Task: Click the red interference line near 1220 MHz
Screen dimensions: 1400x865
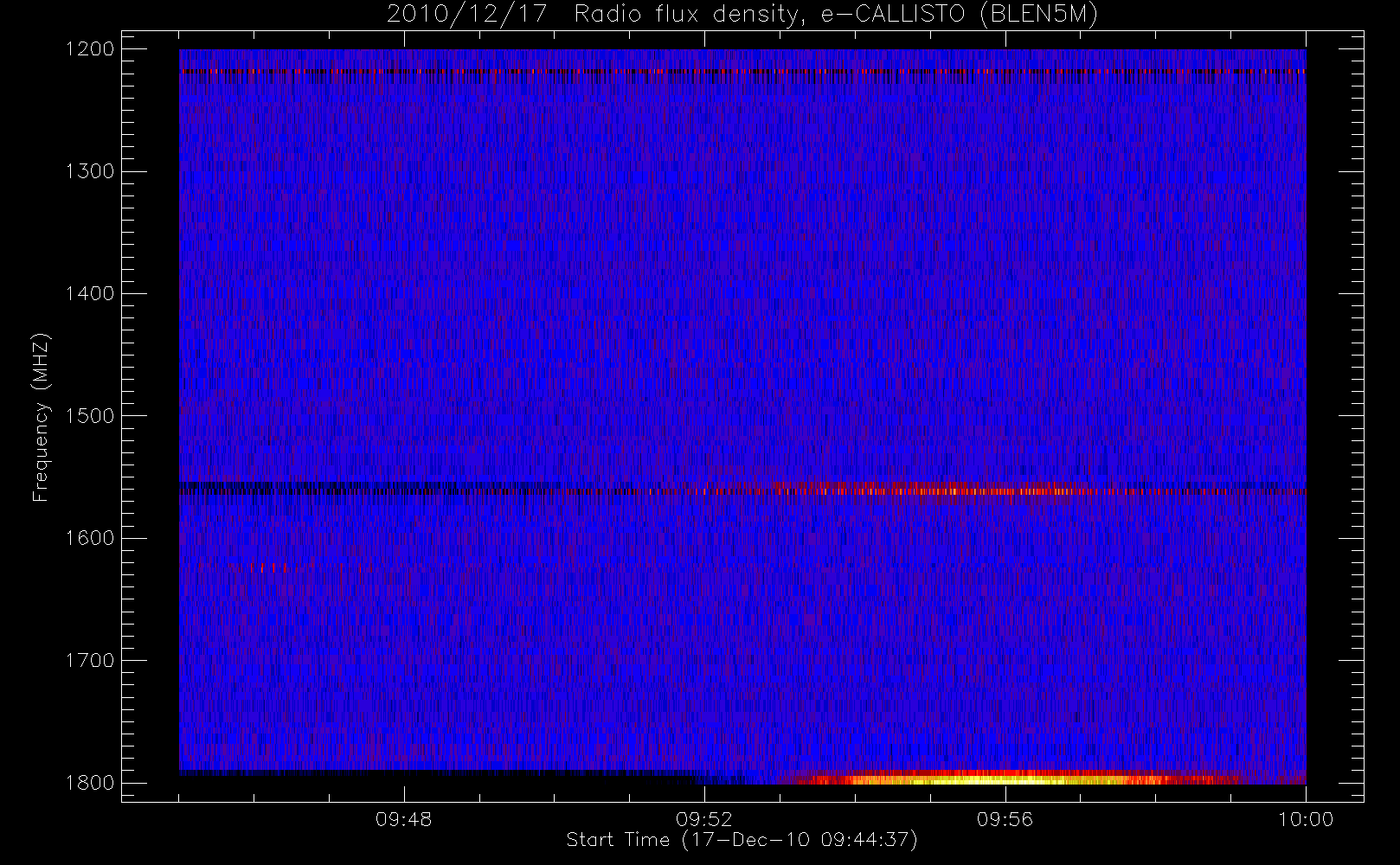Action: click(742, 72)
